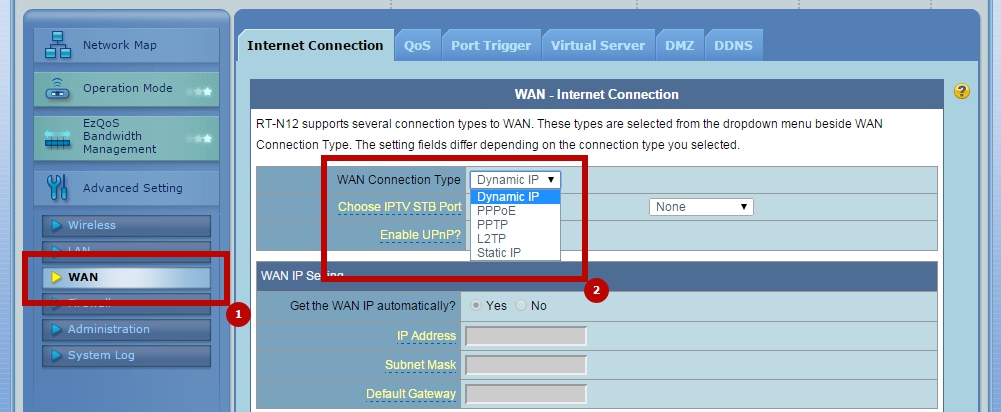Click the Network Map icon
The width and height of the screenshot is (1001, 412).
coord(57,45)
